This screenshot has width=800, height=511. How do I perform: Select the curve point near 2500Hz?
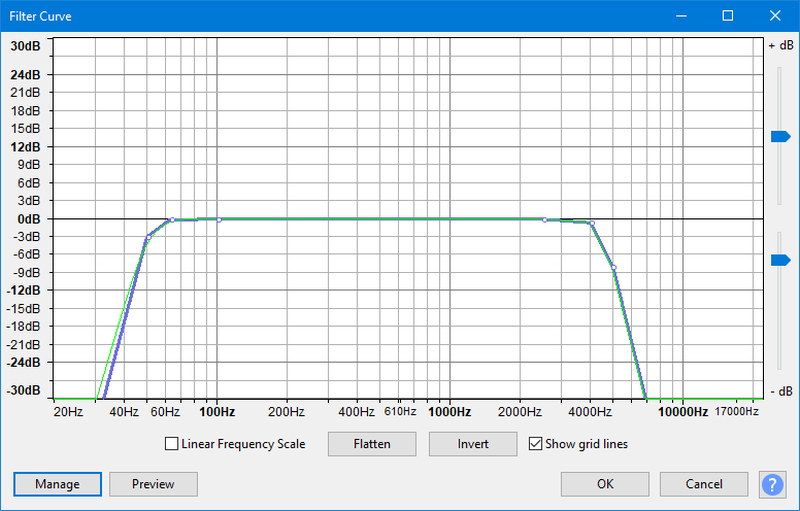click(544, 220)
